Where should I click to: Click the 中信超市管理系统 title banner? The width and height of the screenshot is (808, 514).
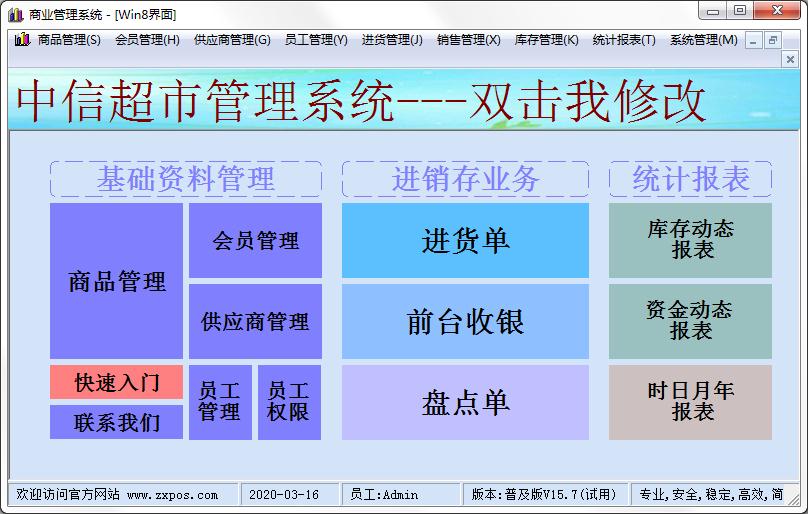click(362, 101)
